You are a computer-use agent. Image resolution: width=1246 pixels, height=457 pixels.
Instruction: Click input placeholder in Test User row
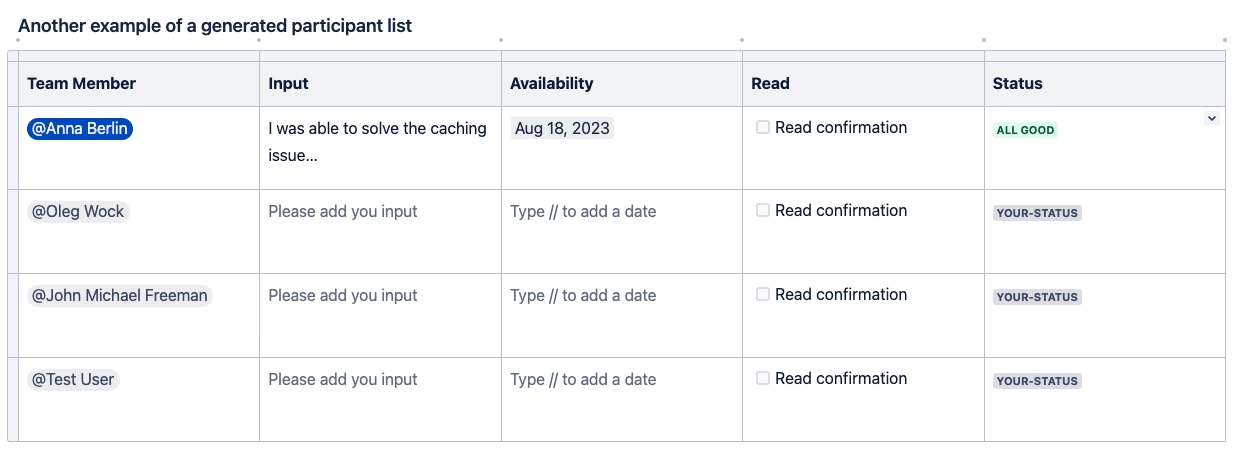click(343, 379)
